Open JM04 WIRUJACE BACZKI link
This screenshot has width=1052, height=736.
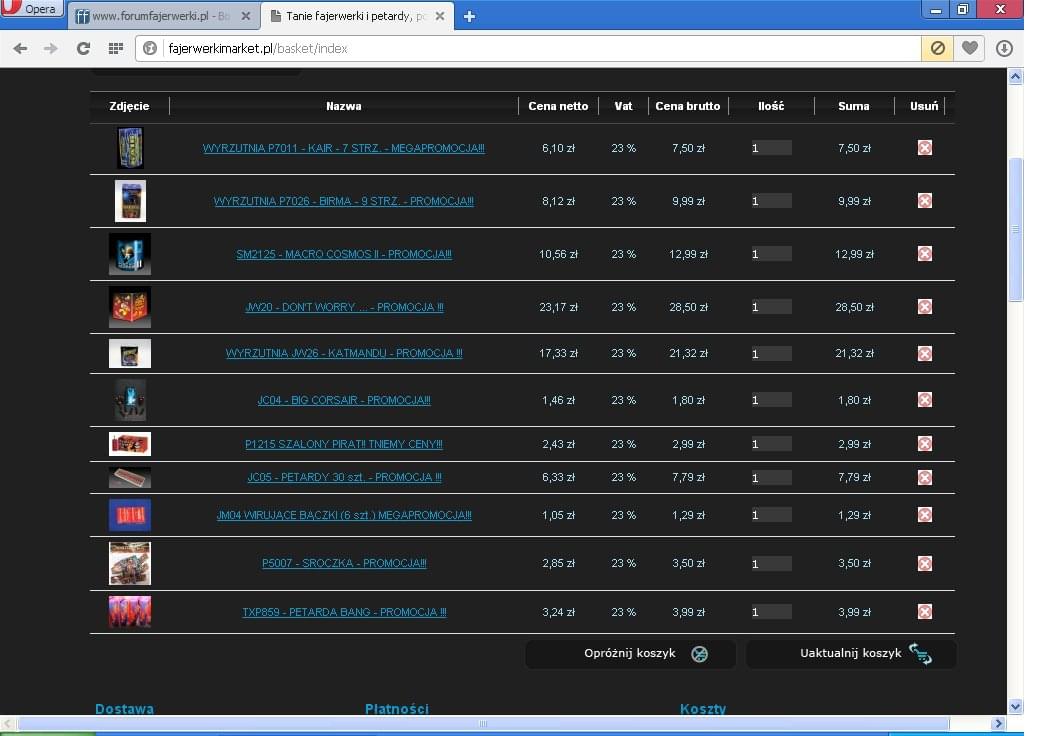pos(344,515)
